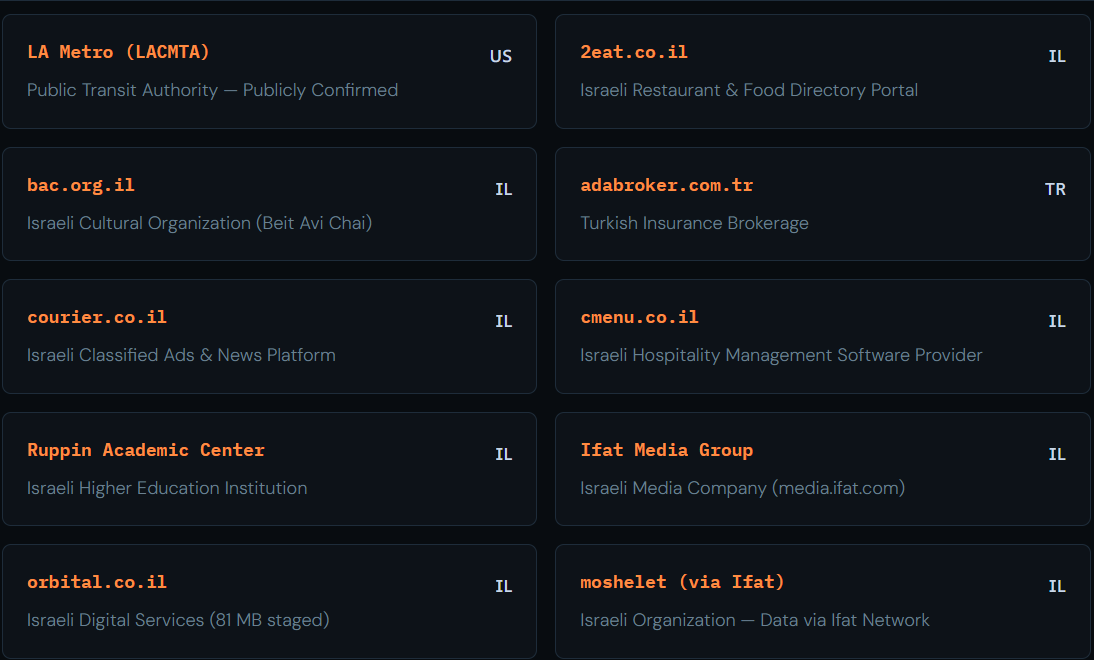
Task: Click the IL code on courier.co.il card
Action: (504, 322)
